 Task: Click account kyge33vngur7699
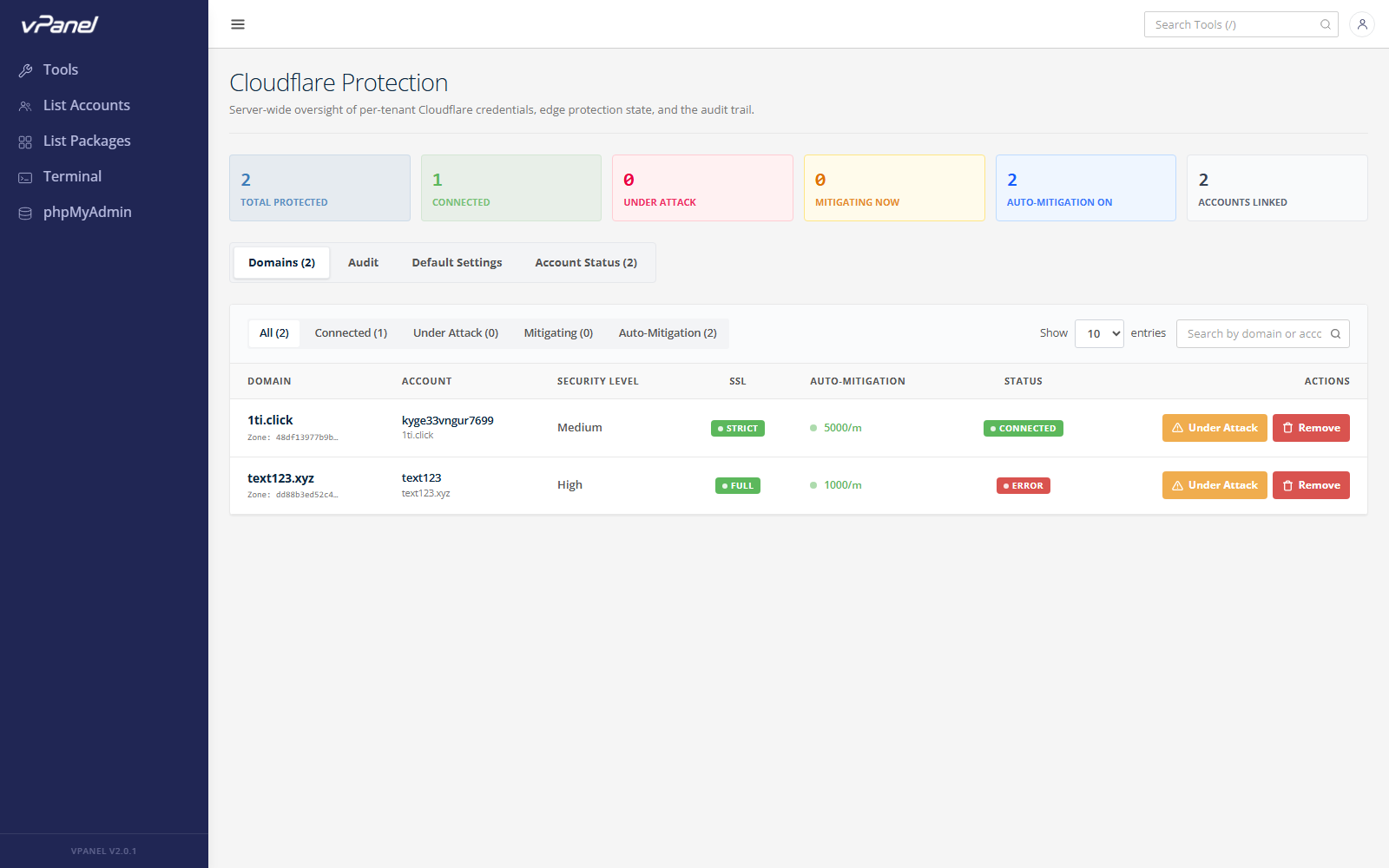(447, 420)
